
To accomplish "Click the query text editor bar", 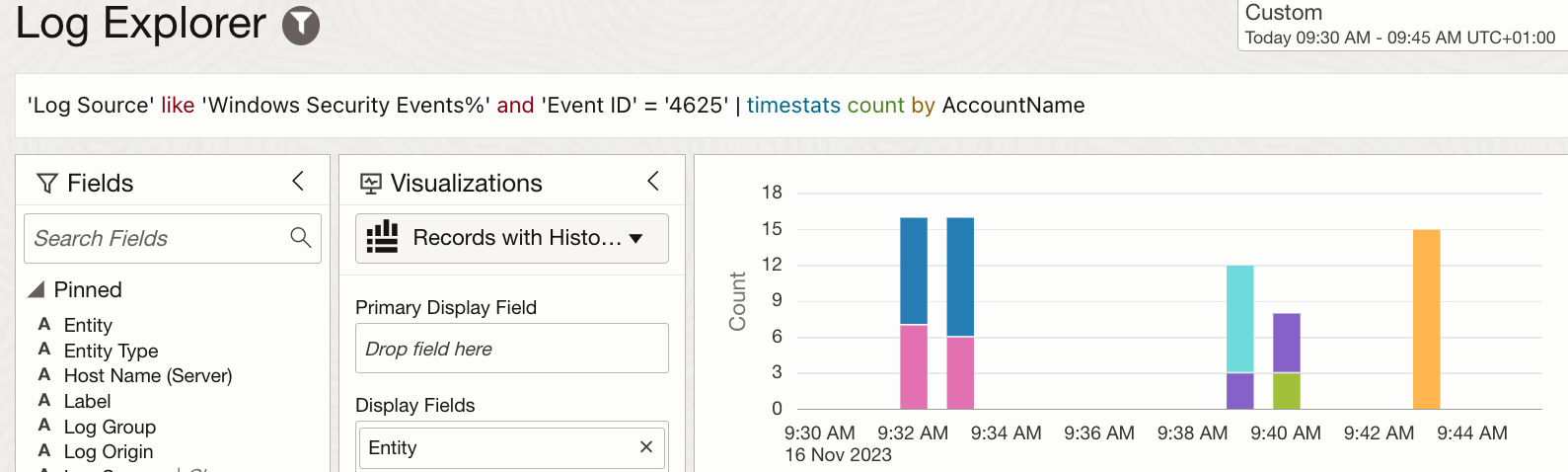I will (x=789, y=106).
